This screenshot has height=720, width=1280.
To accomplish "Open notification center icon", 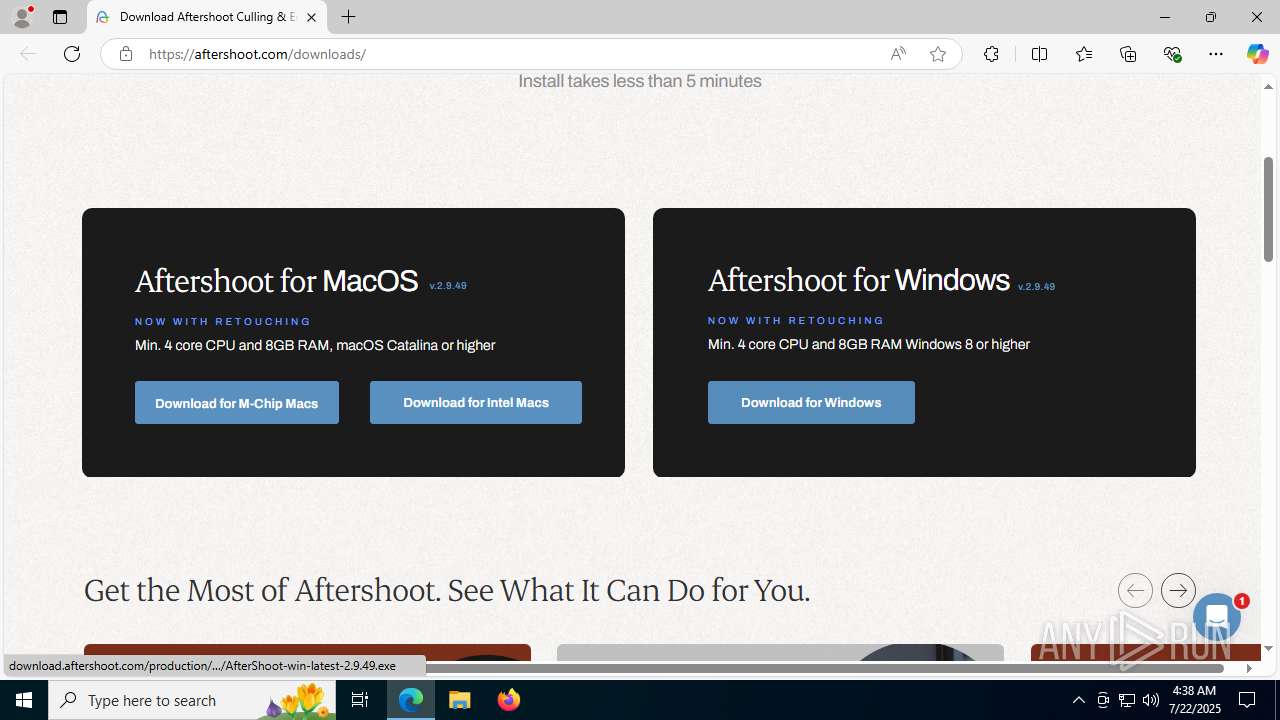I will click(x=1247, y=700).
